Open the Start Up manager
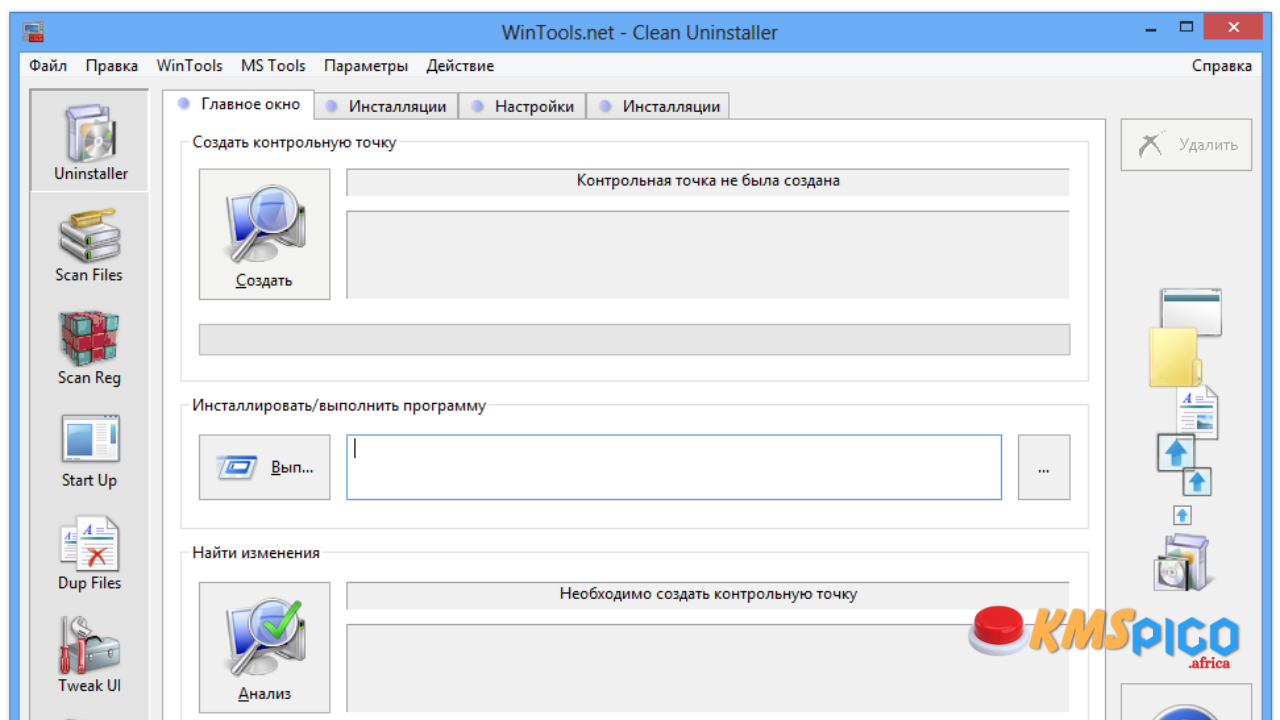Image resolution: width=1280 pixels, height=720 pixels. pyautogui.click(x=89, y=451)
